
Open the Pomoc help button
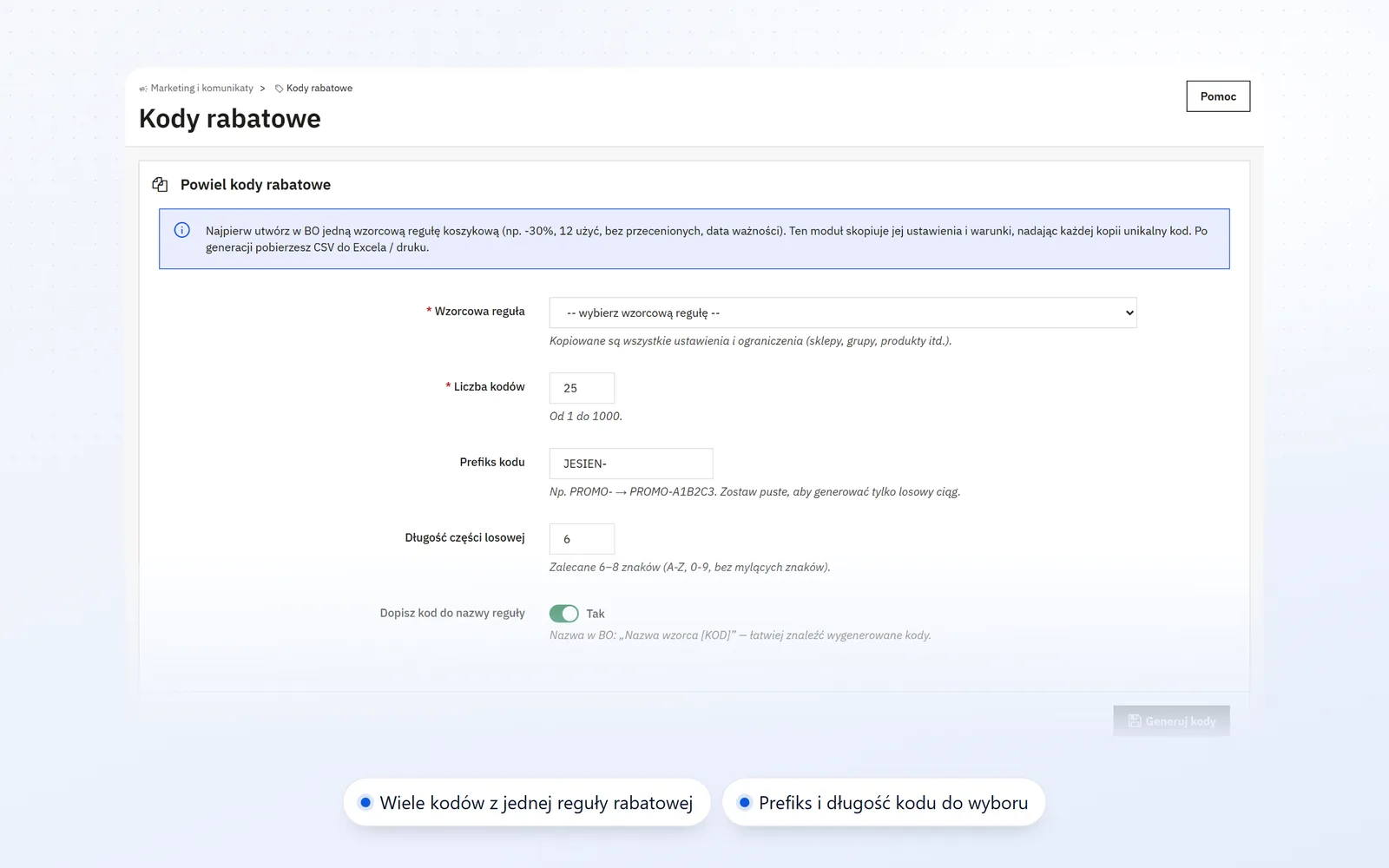coord(1218,96)
